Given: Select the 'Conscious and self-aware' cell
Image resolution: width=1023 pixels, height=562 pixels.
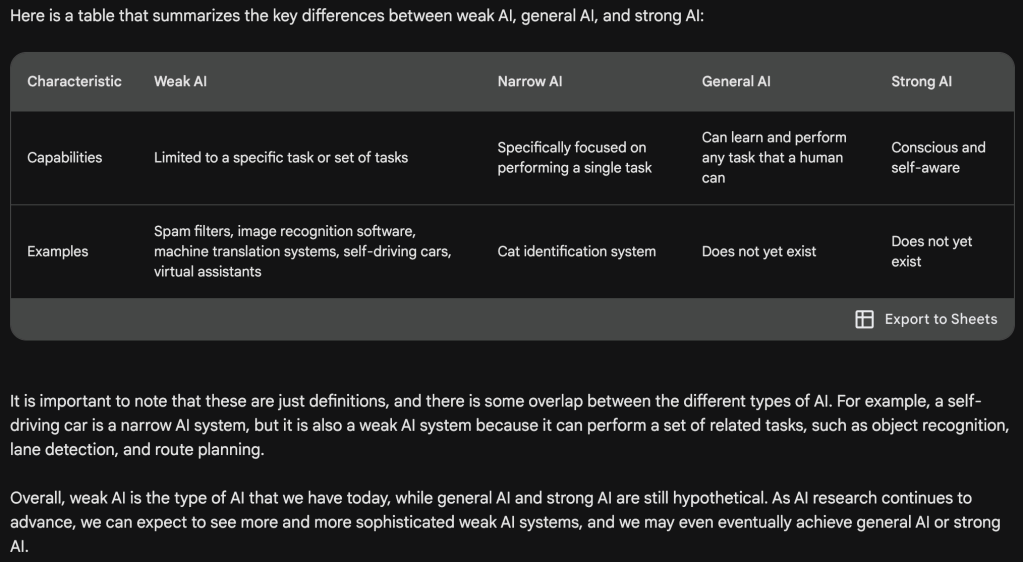Looking at the screenshot, I should click(x=938, y=157).
